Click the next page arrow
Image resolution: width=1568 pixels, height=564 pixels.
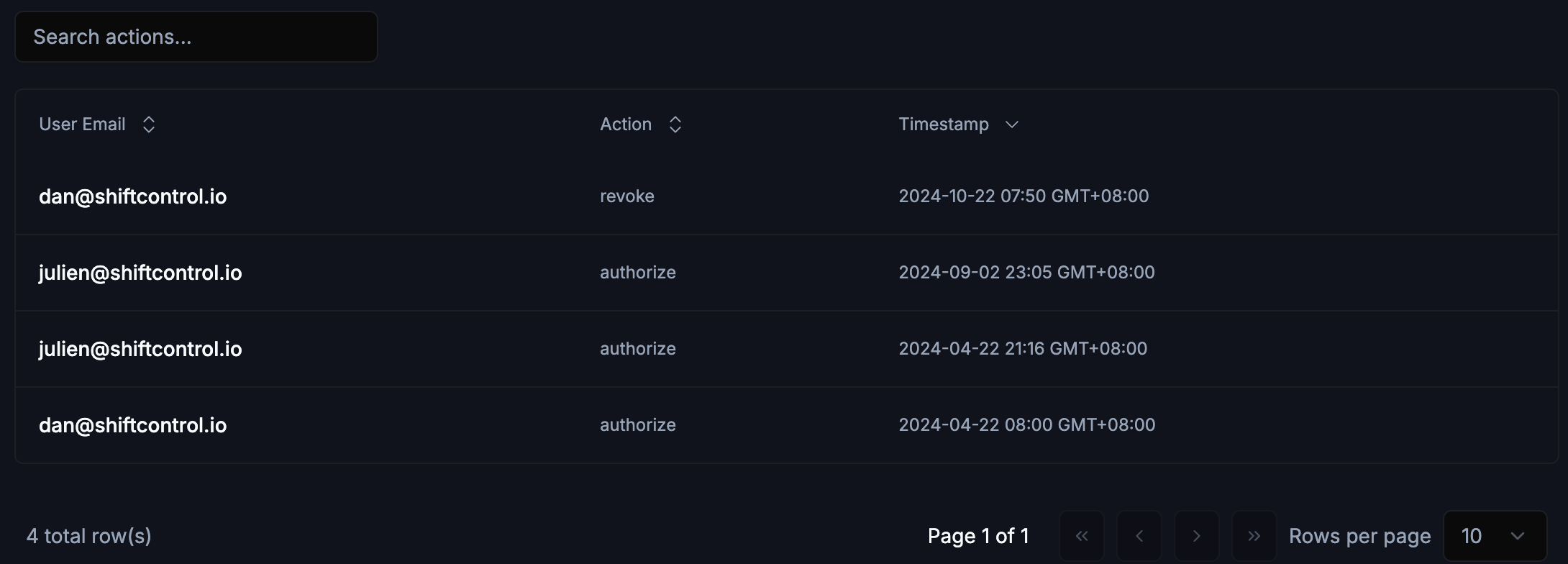pos(1197,535)
